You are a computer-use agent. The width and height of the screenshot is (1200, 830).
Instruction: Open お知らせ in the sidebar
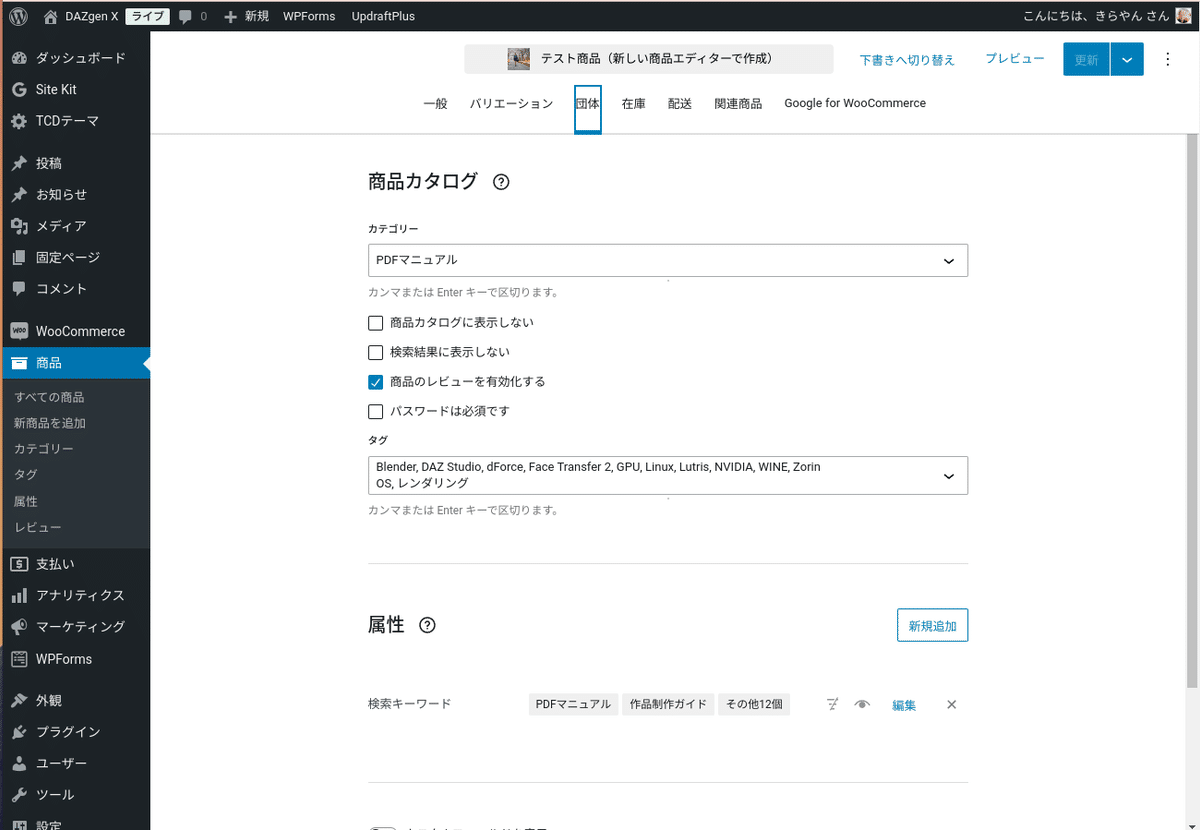(75, 194)
